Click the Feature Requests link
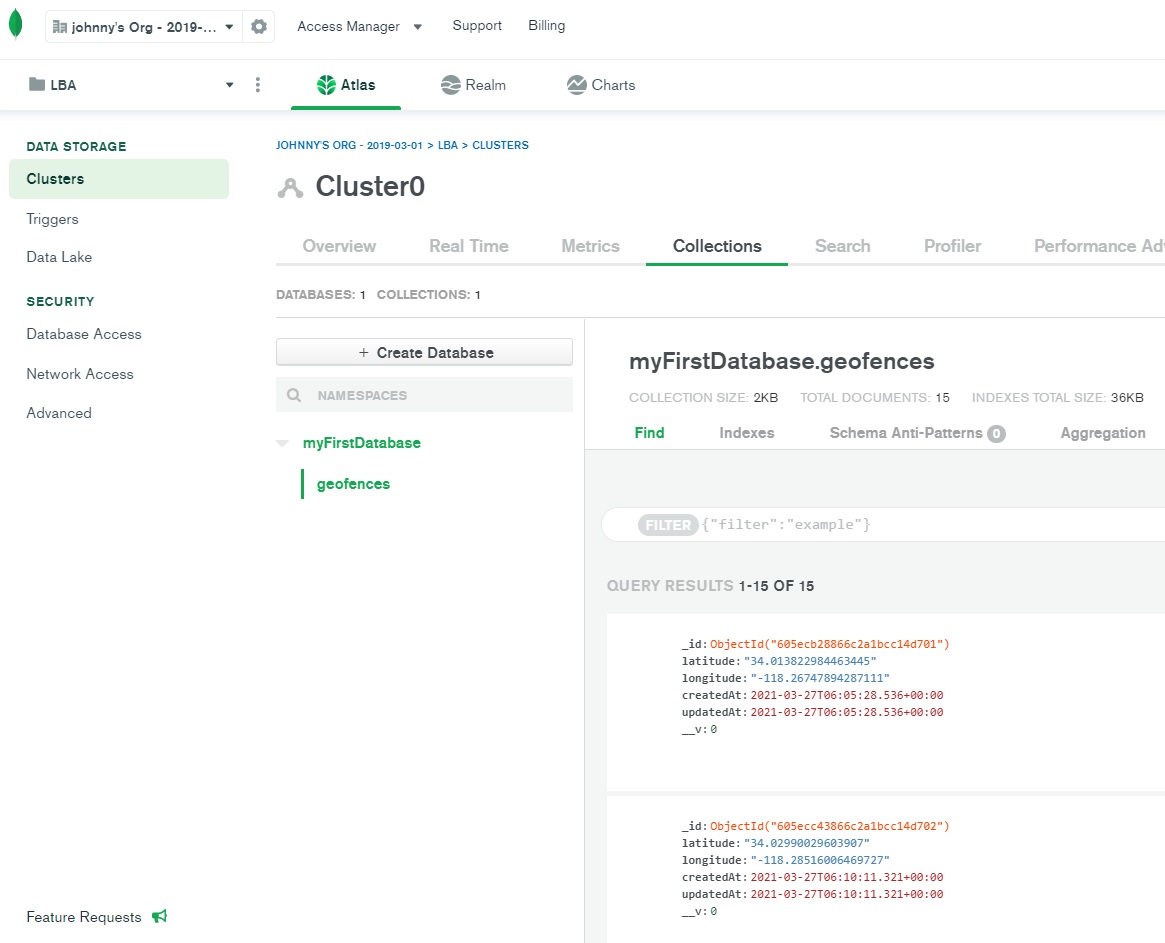The width and height of the screenshot is (1165, 943). [84, 917]
